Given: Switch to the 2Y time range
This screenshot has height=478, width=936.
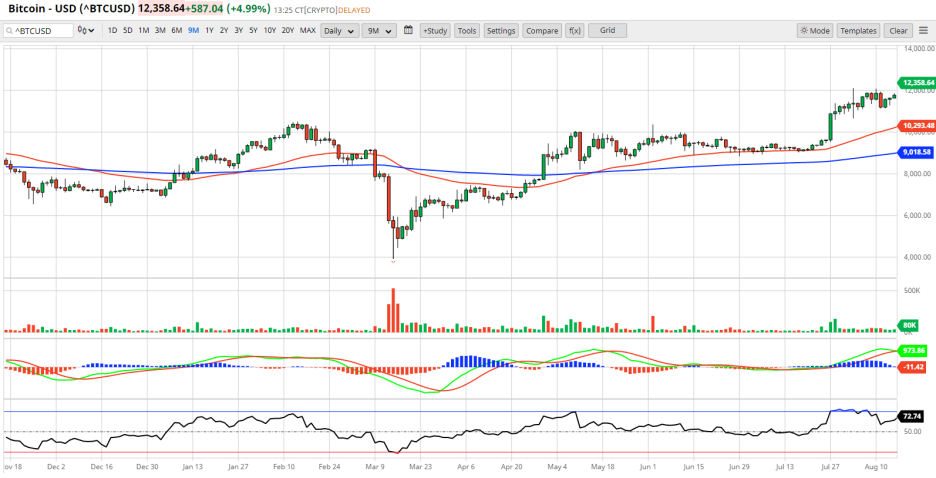Looking at the screenshot, I should tap(224, 30).
